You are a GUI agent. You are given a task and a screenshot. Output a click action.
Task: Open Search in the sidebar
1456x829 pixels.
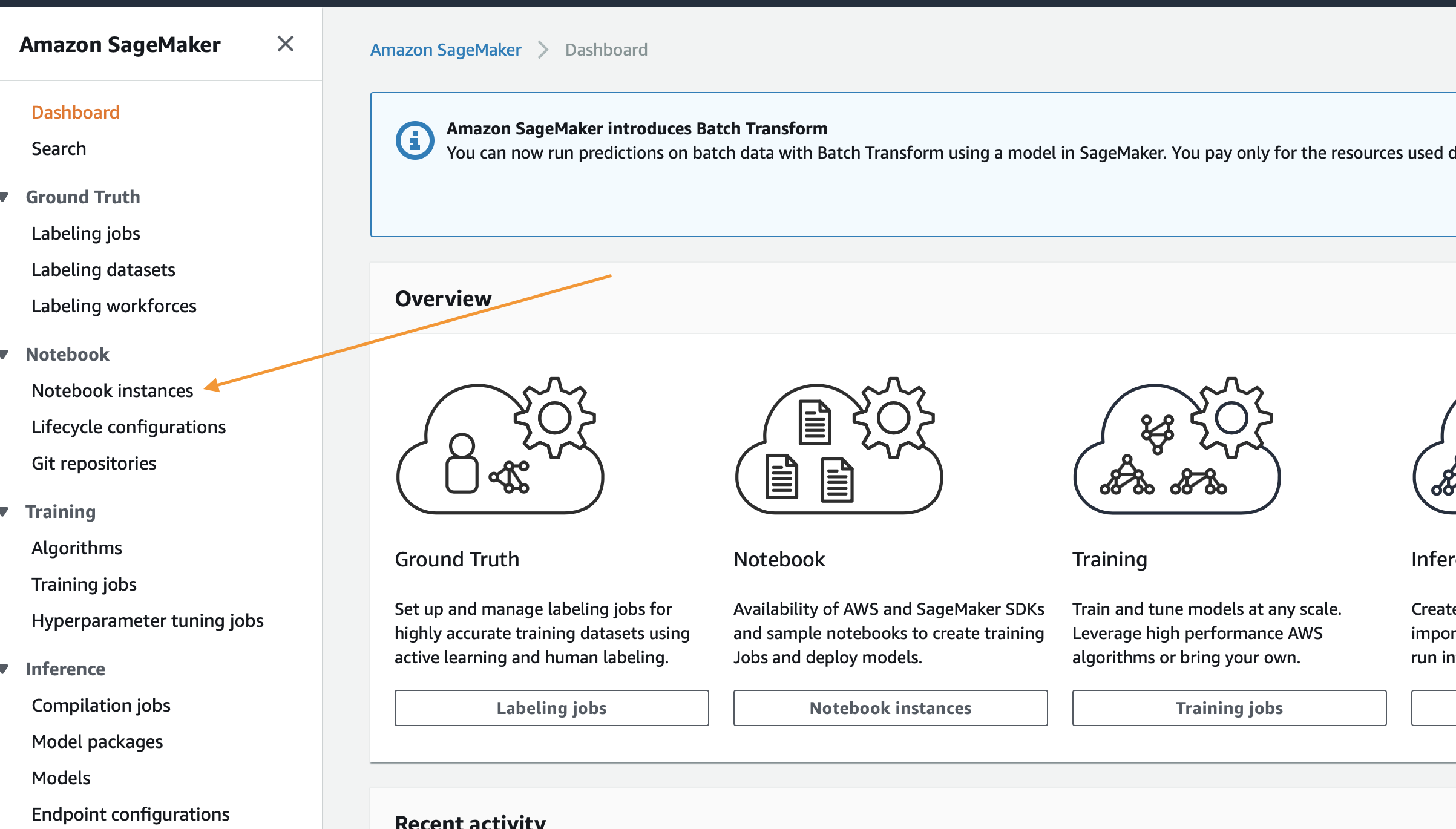click(x=59, y=149)
